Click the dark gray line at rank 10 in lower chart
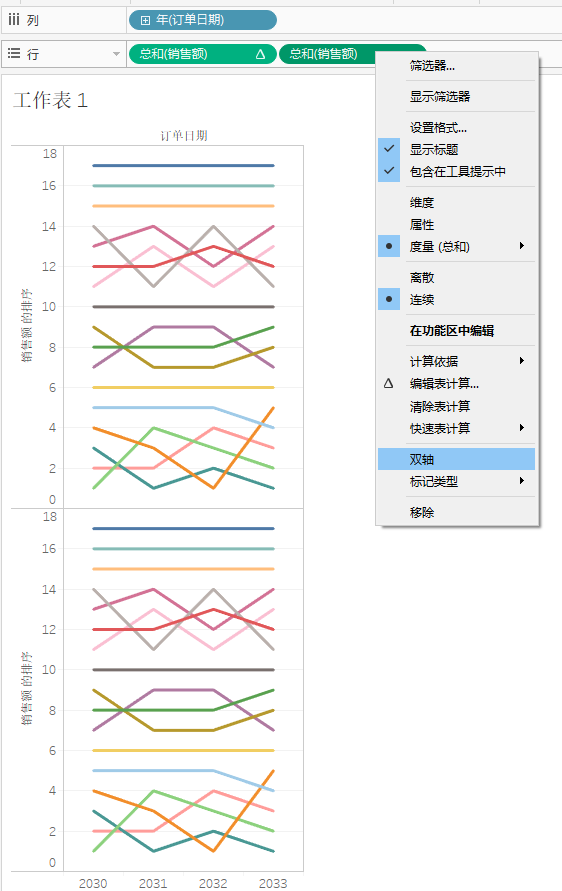The height and width of the screenshot is (891, 562). pos(184,670)
